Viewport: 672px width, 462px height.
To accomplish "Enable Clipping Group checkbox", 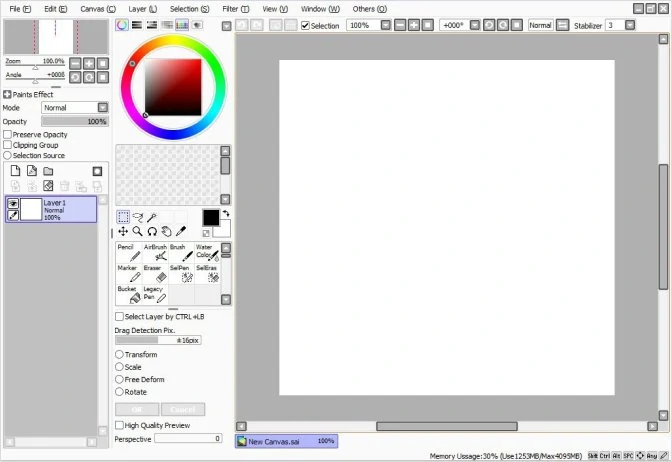I will point(7,145).
